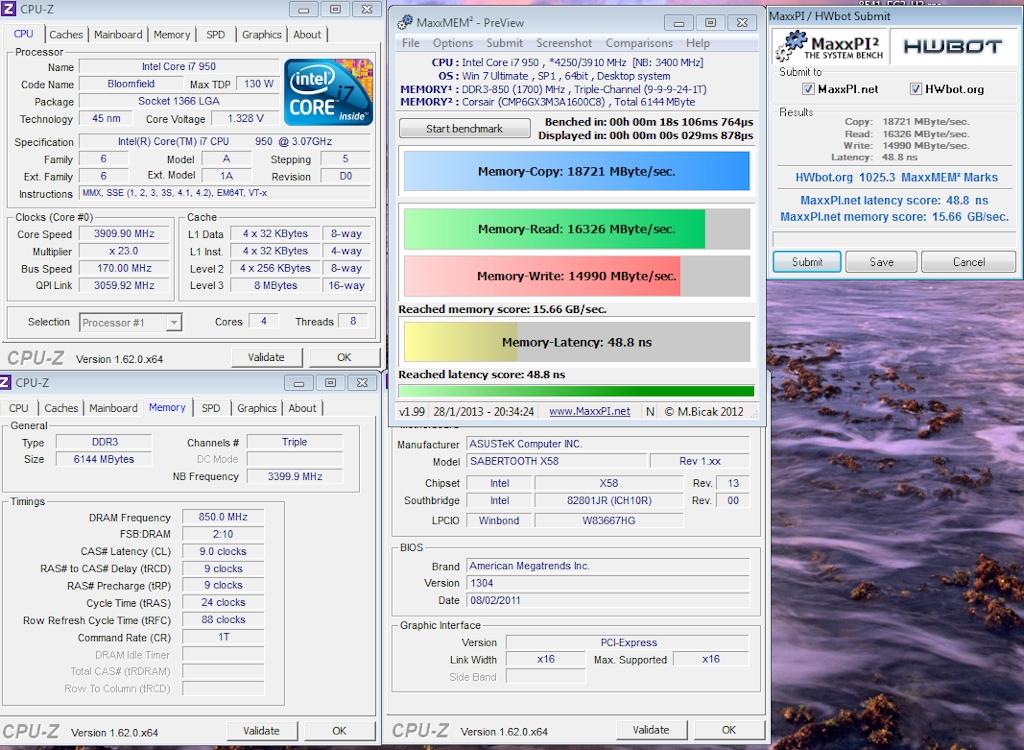Image resolution: width=1024 pixels, height=750 pixels.
Task: Click the Multiplier value x 23.0
Action: 124,251
